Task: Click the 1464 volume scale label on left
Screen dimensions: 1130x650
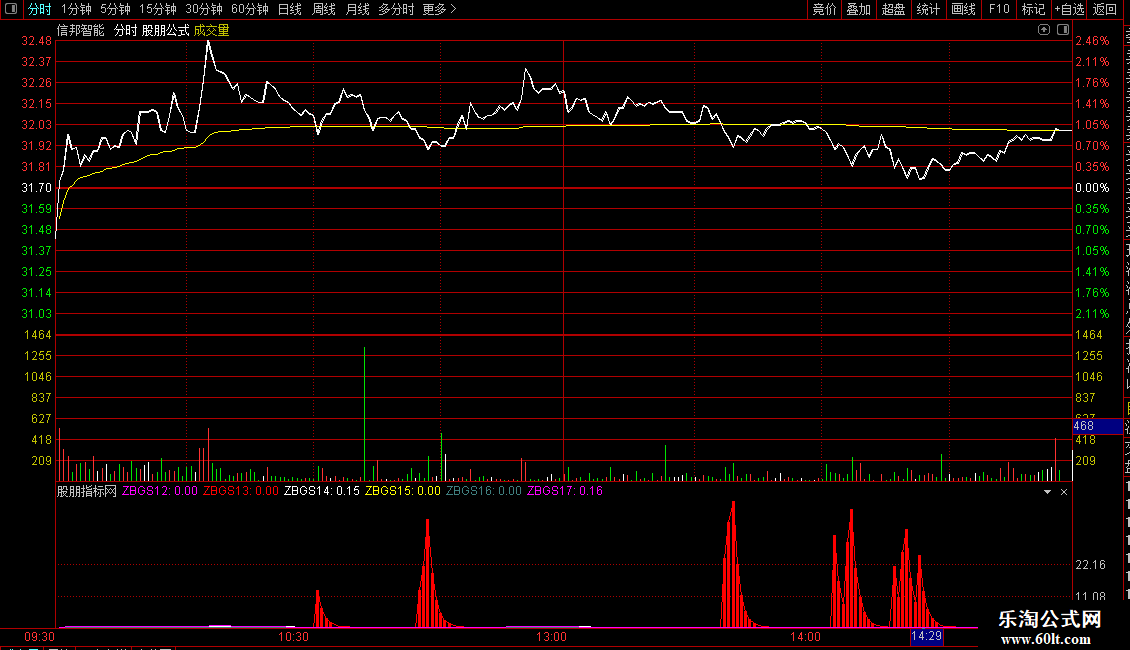Action: click(x=38, y=335)
